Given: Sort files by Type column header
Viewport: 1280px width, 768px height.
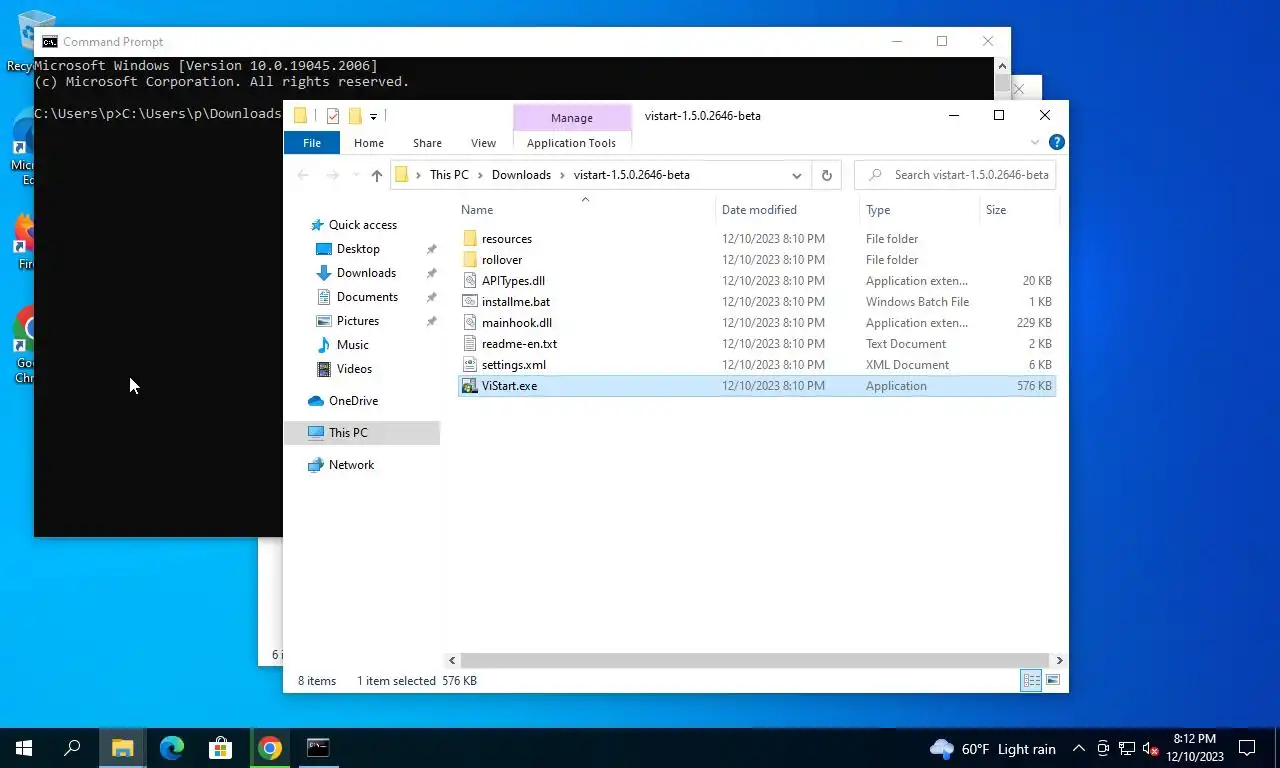Looking at the screenshot, I should point(919,210).
